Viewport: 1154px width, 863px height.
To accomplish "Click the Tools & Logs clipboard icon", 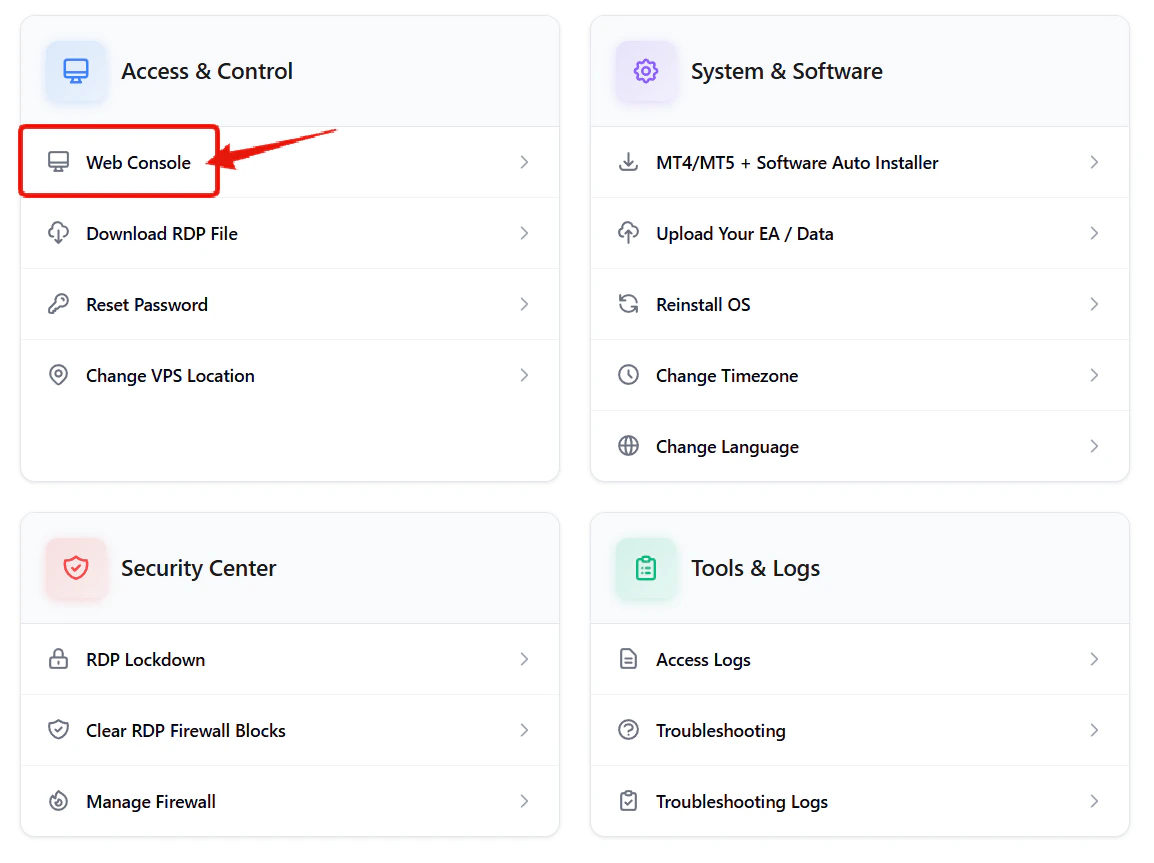I will [646, 567].
